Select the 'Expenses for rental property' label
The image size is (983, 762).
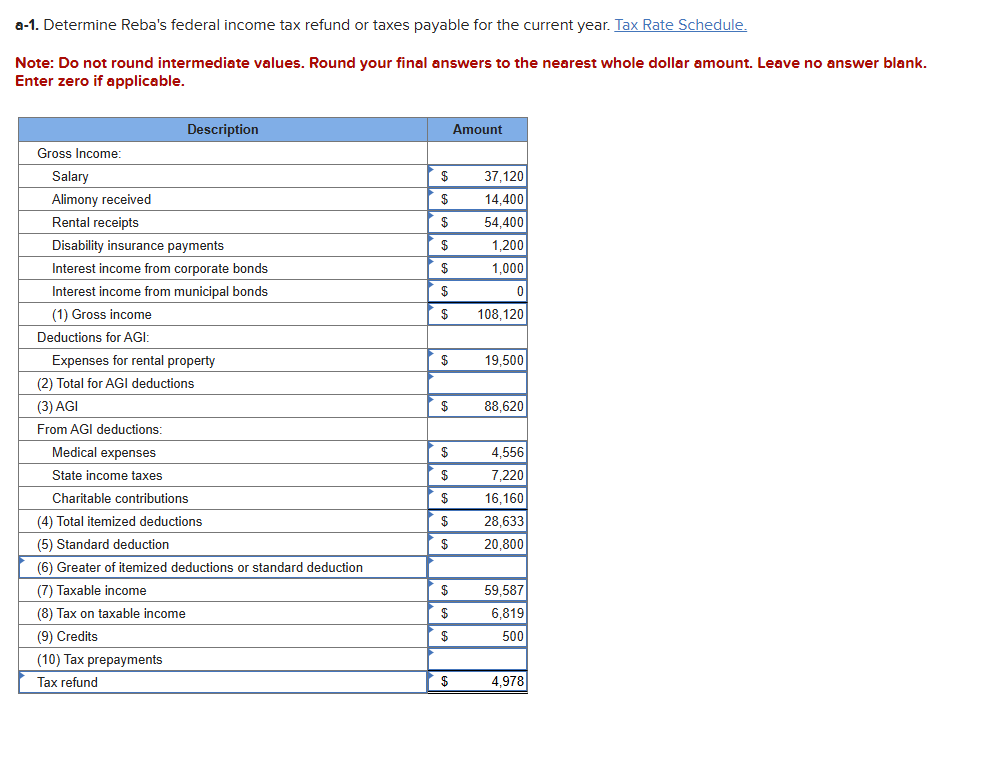134,361
